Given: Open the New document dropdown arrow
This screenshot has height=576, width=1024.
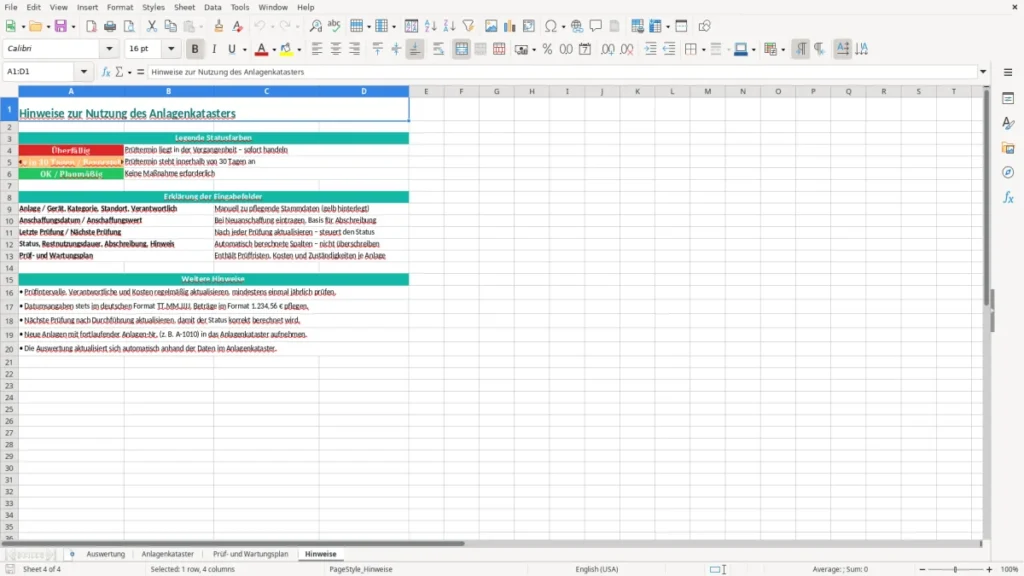Looking at the screenshot, I should (23, 27).
